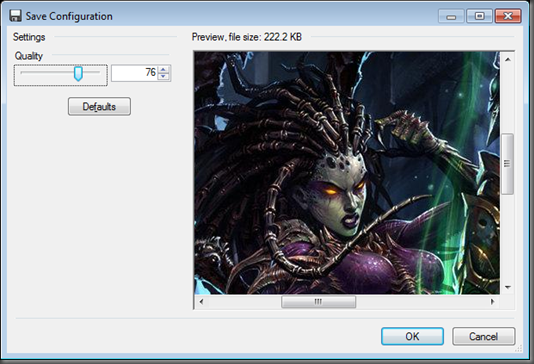This screenshot has width=534, height=364.
Task: Click the preview's horizontal scrollbar left arrow
Action: point(201,302)
